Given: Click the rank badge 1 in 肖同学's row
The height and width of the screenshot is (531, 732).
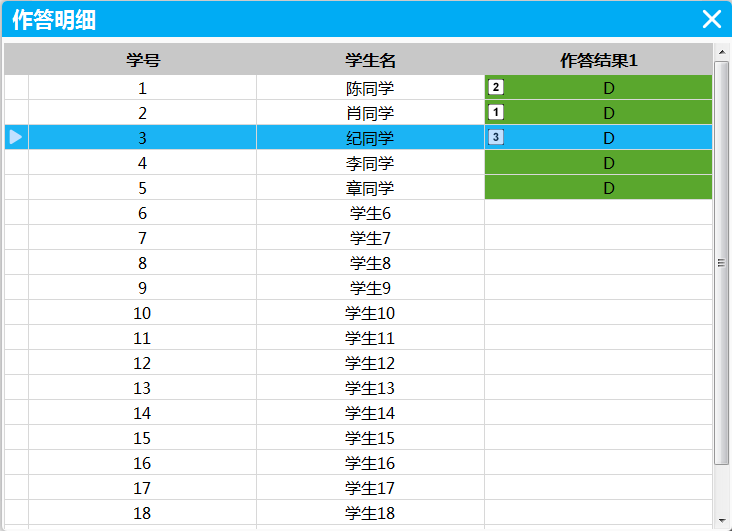Looking at the screenshot, I should coord(496,112).
